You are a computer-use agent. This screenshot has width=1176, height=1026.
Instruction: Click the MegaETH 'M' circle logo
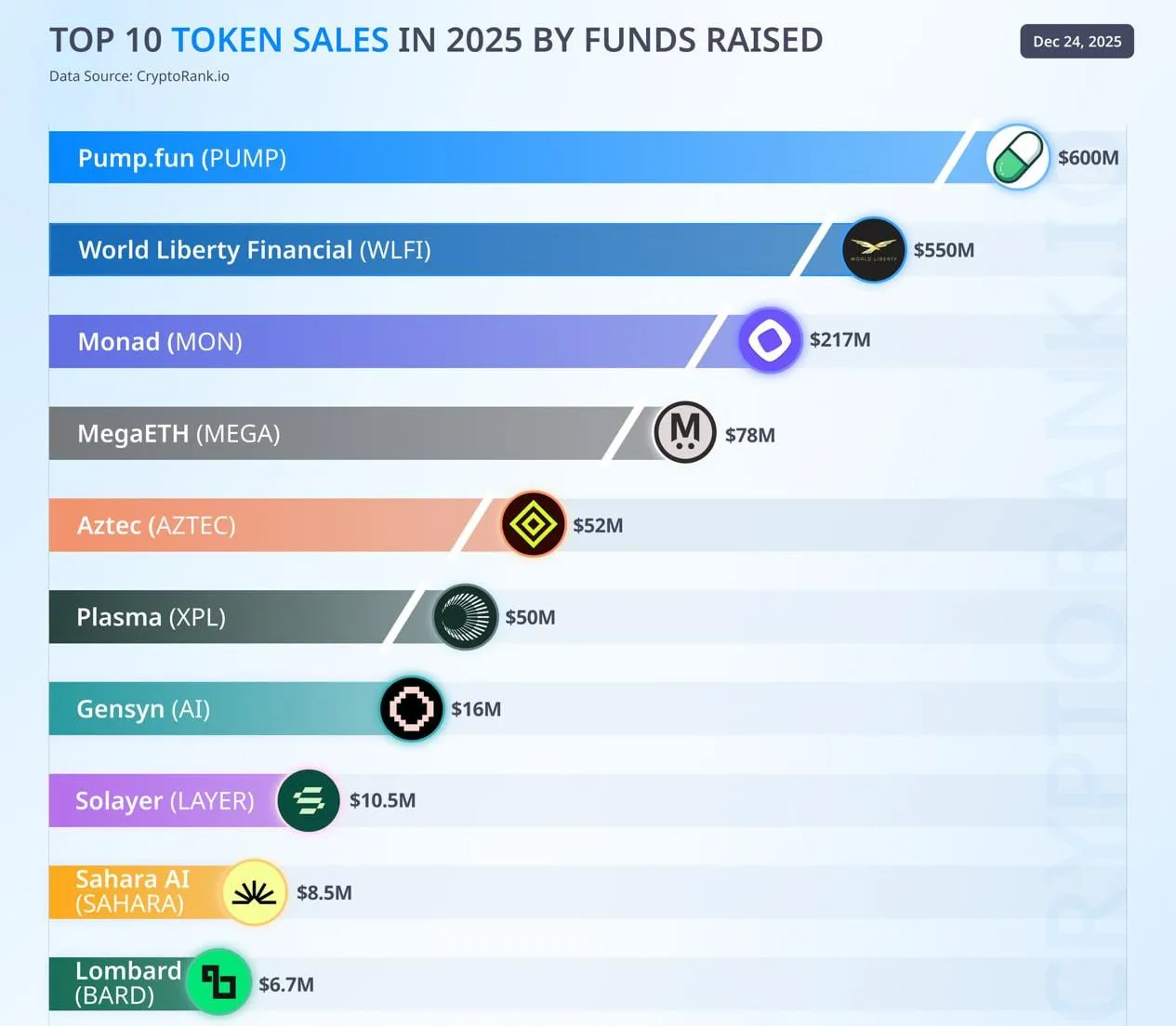pyautogui.click(x=685, y=432)
